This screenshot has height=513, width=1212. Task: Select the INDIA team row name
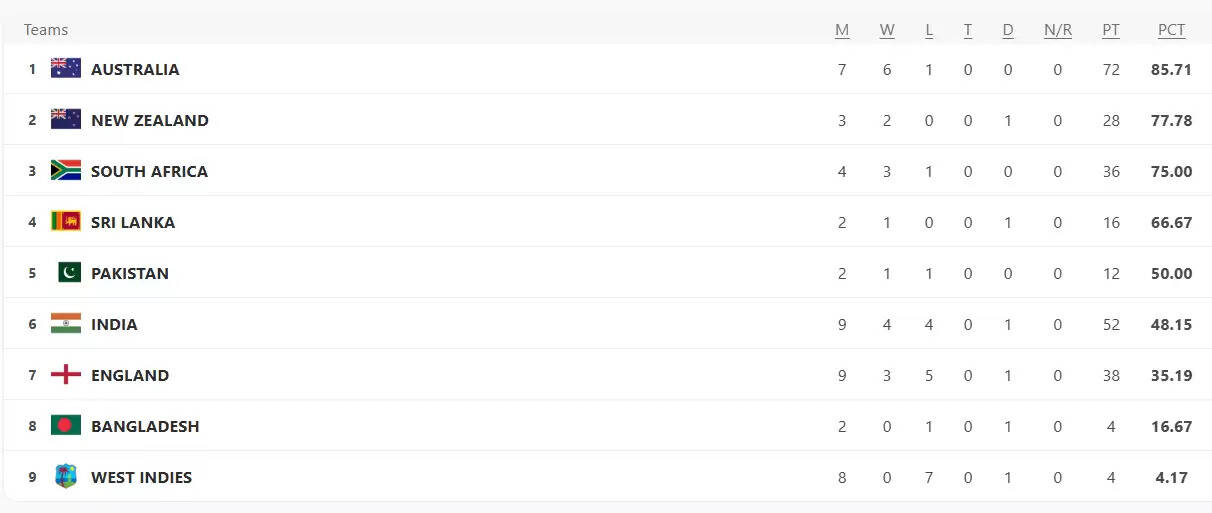point(114,324)
